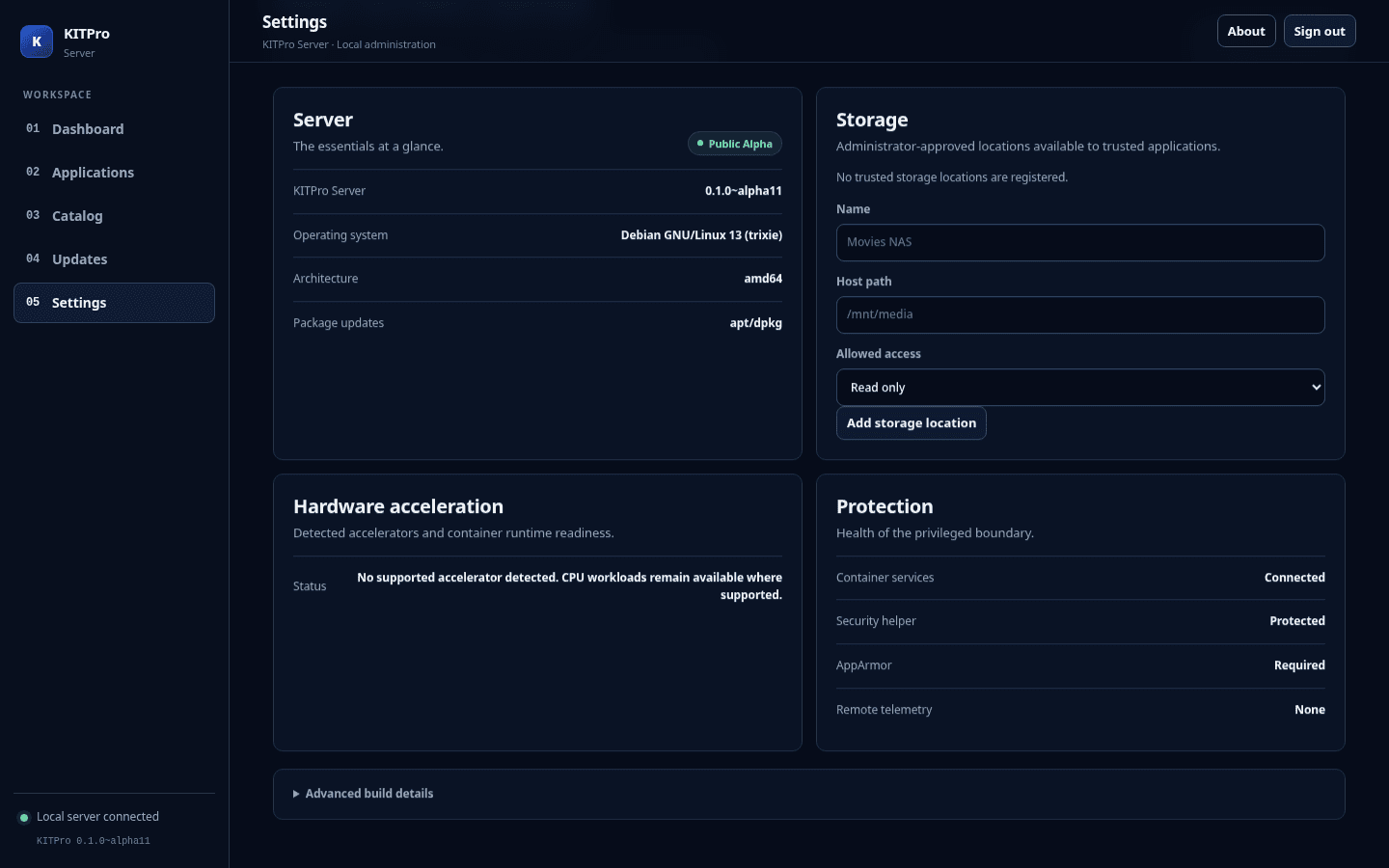This screenshot has height=868, width=1389.
Task: Click the Hardware acceleration heading
Action: point(398,506)
